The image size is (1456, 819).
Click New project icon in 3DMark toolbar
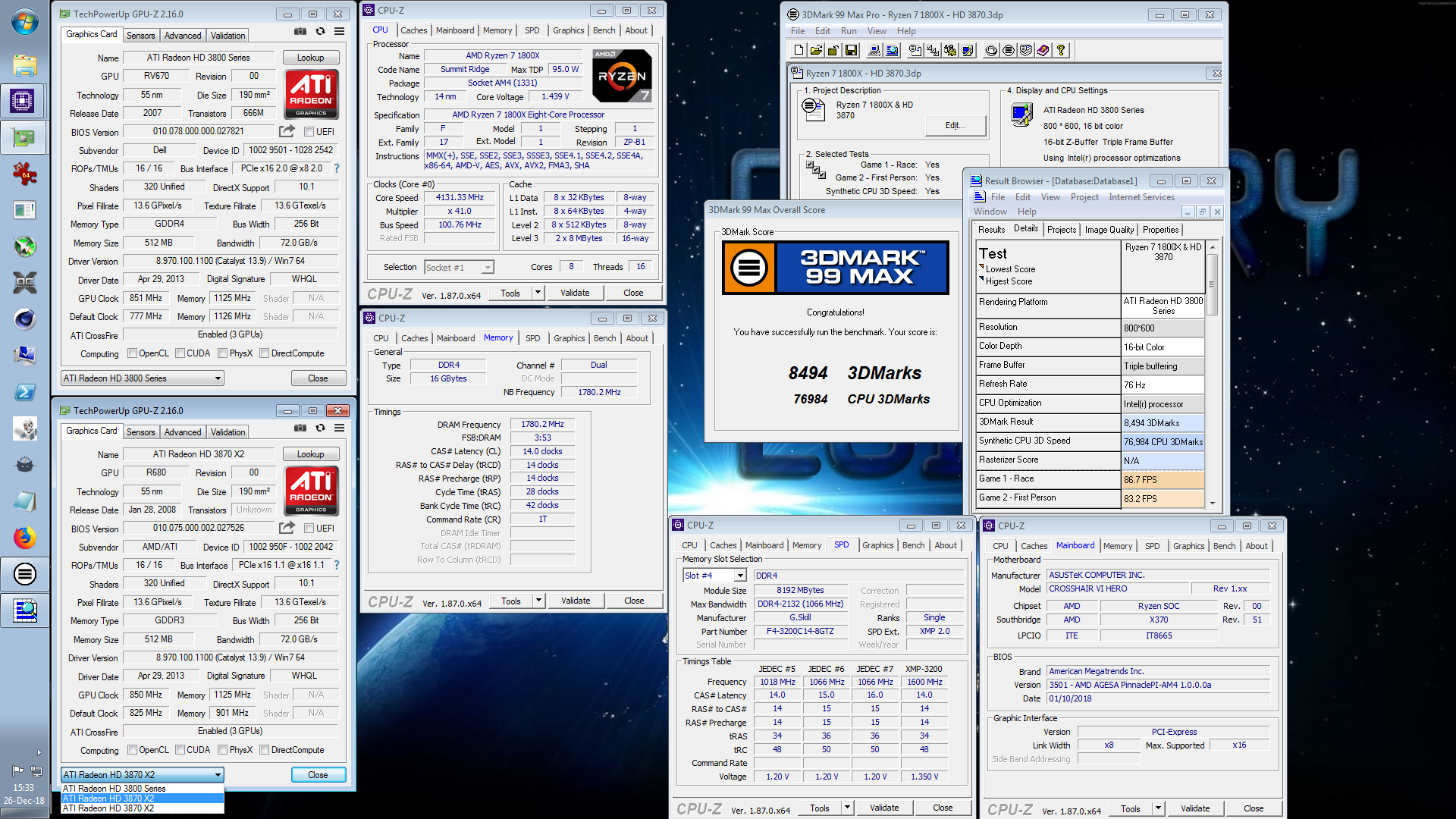coord(799,50)
